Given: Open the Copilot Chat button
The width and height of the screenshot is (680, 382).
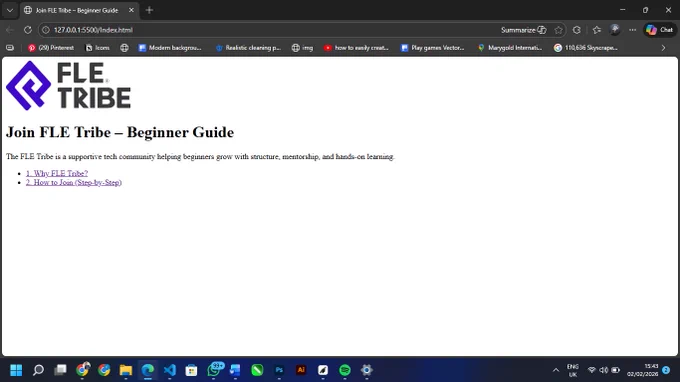Looking at the screenshot, I should (x=659, y=30).
